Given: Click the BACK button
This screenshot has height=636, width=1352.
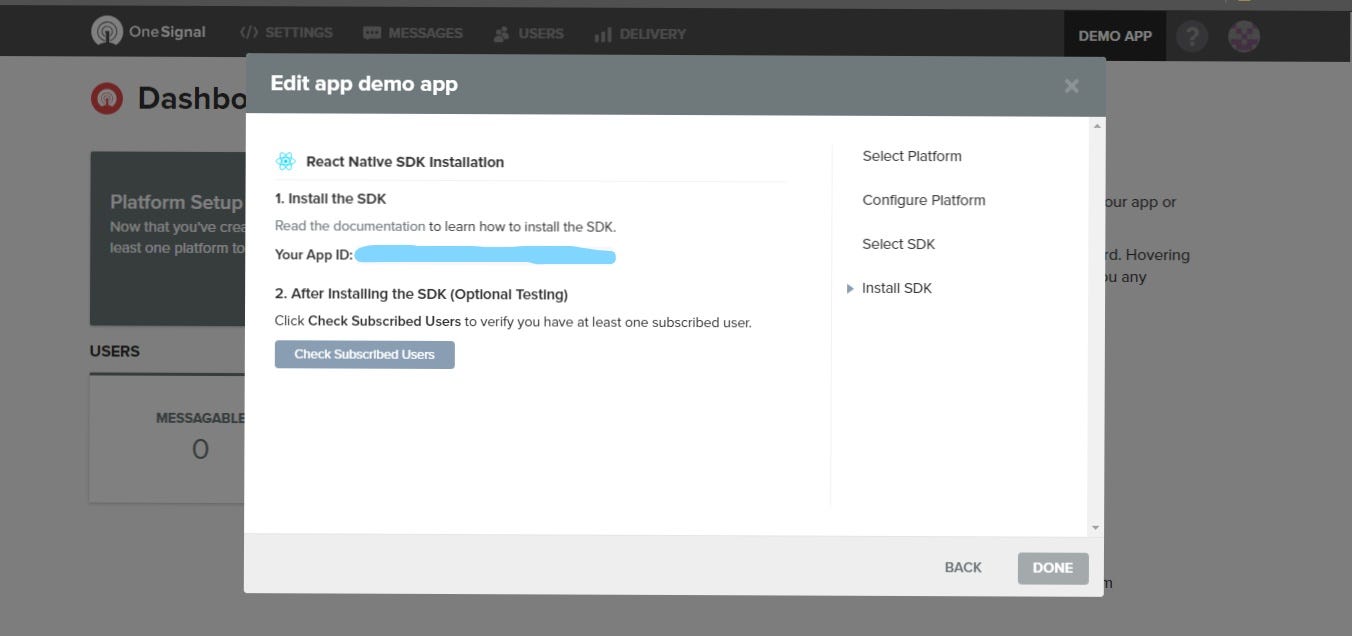Looking at the screenshot, I should pyautogui.click(x=963, y=567).
